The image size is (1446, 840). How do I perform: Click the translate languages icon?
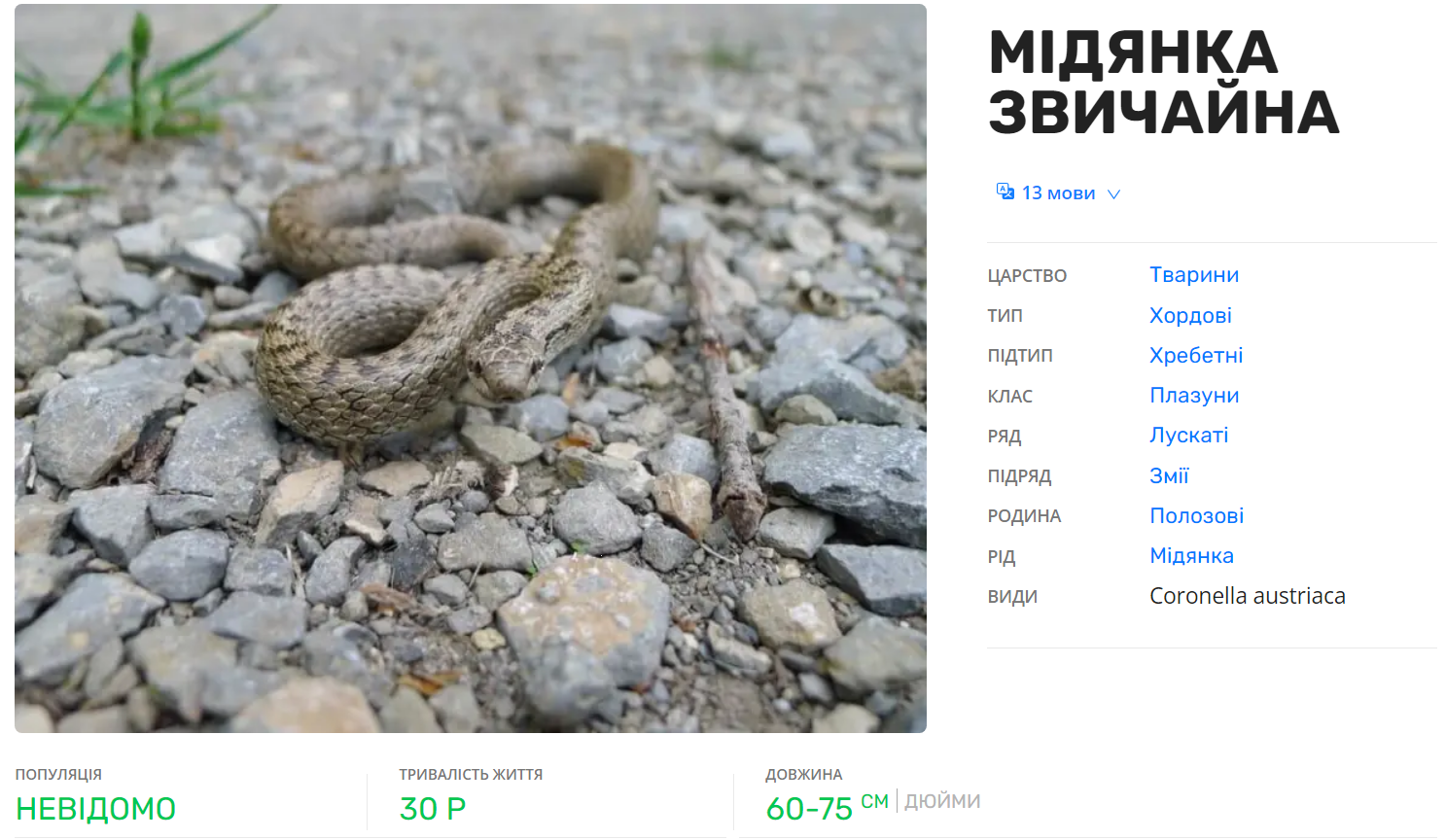[x=1005, y=192]
